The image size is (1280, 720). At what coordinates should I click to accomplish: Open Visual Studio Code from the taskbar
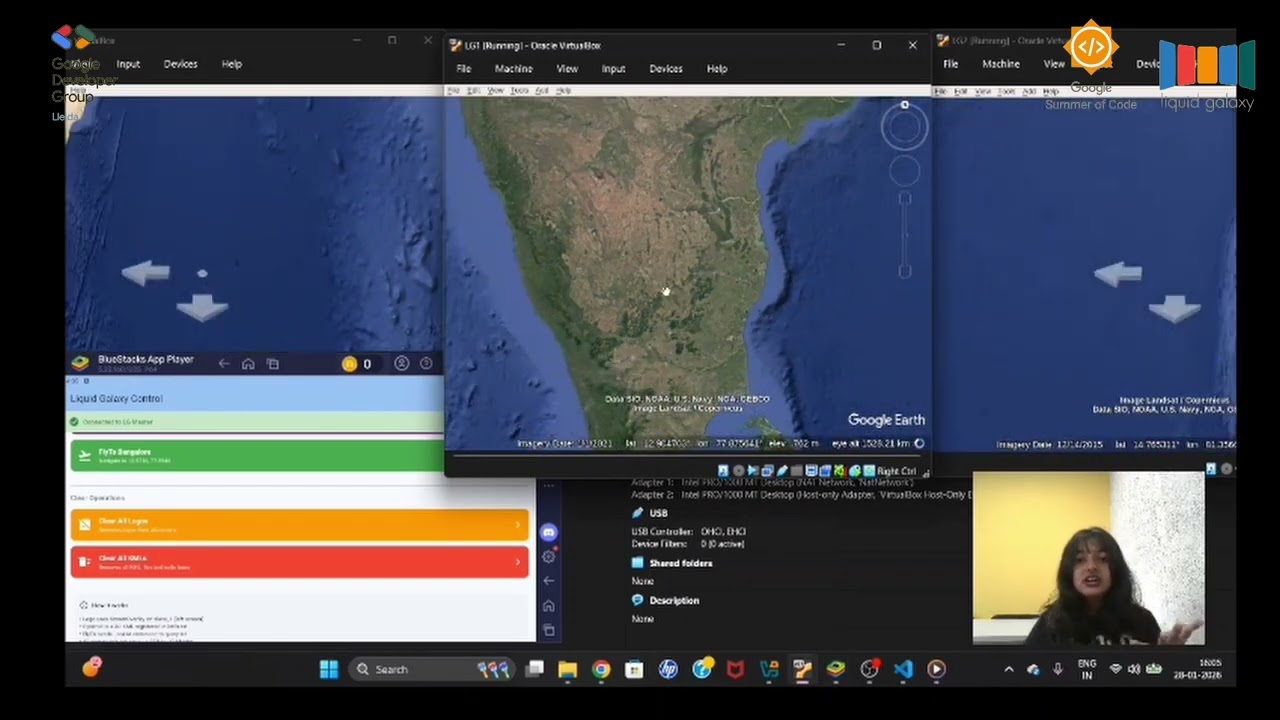click(x=903, y=669)
